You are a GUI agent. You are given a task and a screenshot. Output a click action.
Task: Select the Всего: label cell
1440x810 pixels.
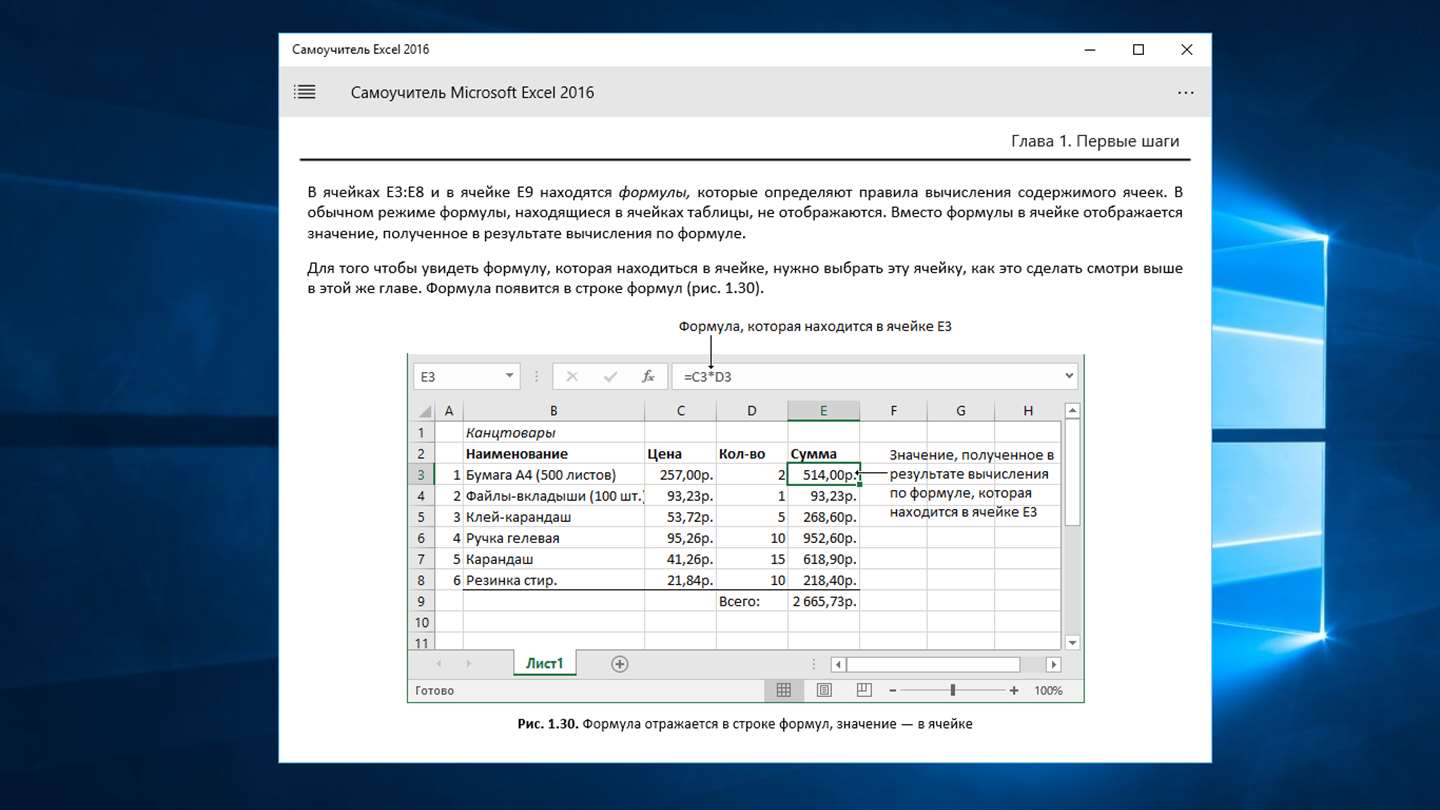(x=752, y=601)
